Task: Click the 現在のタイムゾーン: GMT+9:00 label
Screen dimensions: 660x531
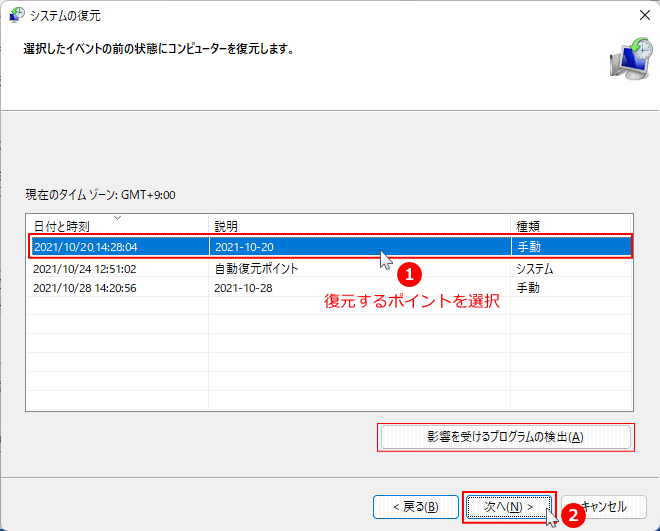Action: (x=100, y=195)
